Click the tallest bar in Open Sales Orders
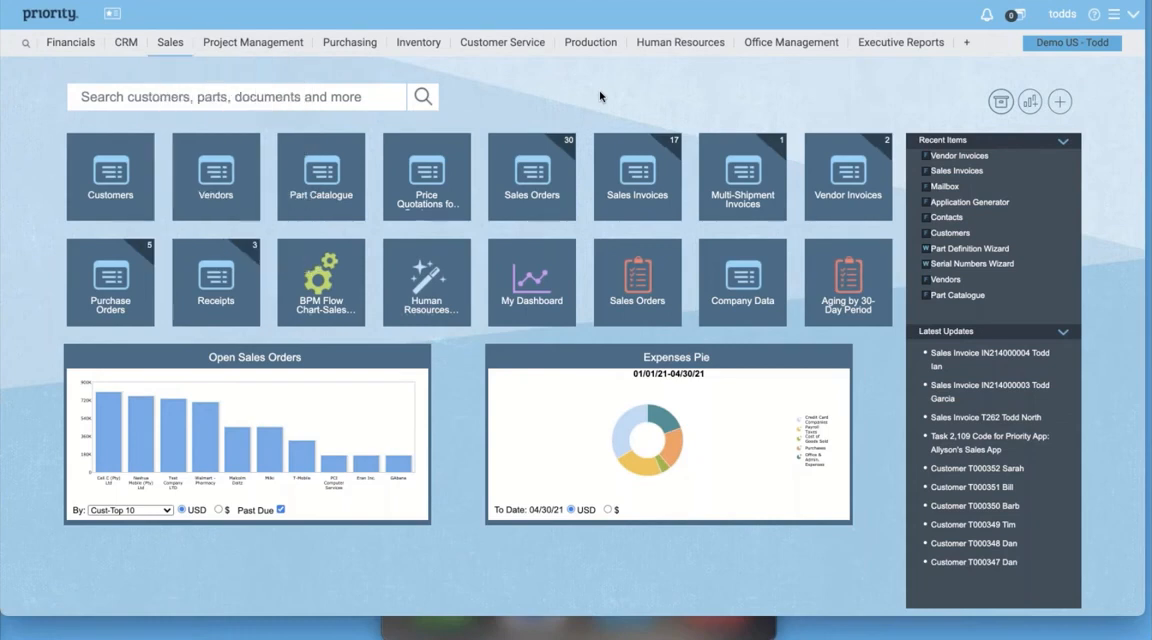The image size is (1152, 640). coord(109,432)
